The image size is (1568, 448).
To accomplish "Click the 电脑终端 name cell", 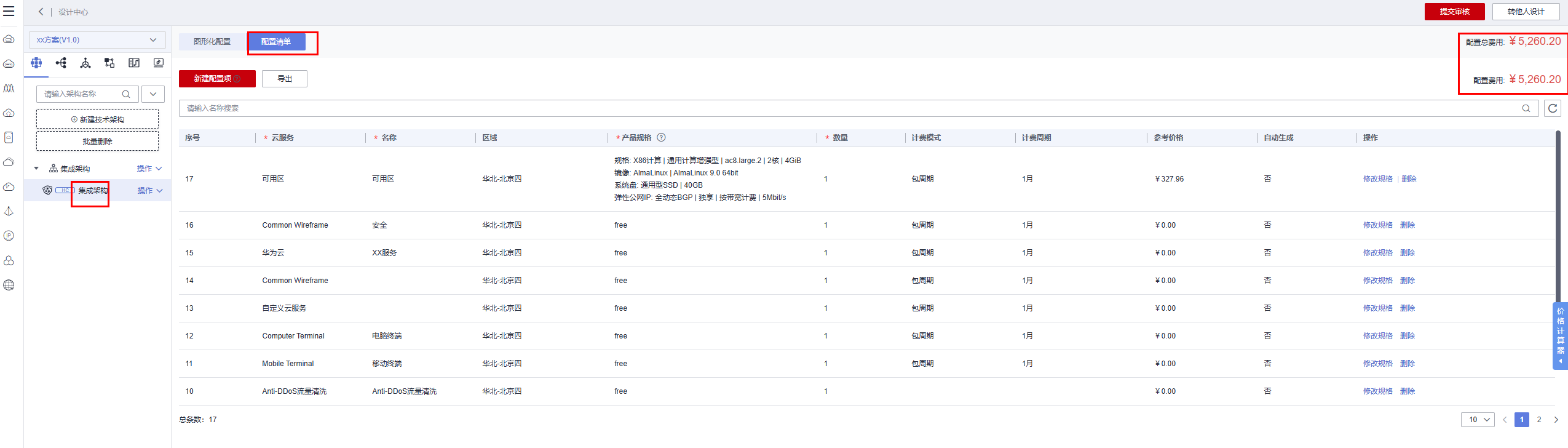I will (x=387, y=336).
